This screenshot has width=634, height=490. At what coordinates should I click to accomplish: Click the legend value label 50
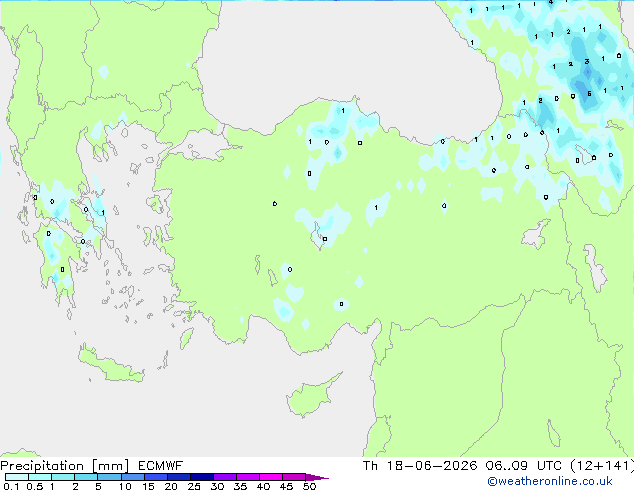point(309,486)
